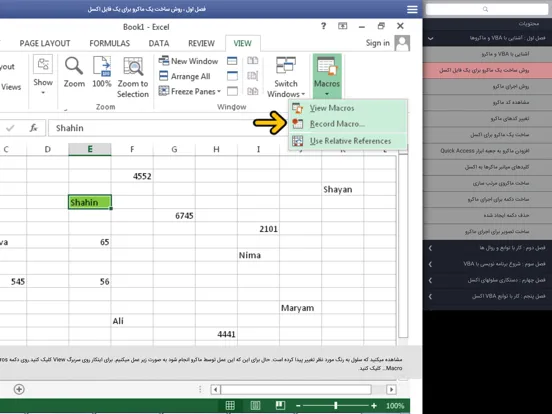Click the horizontal scrollbar track under the sheet
552x414 pixels.
point(296,389)
